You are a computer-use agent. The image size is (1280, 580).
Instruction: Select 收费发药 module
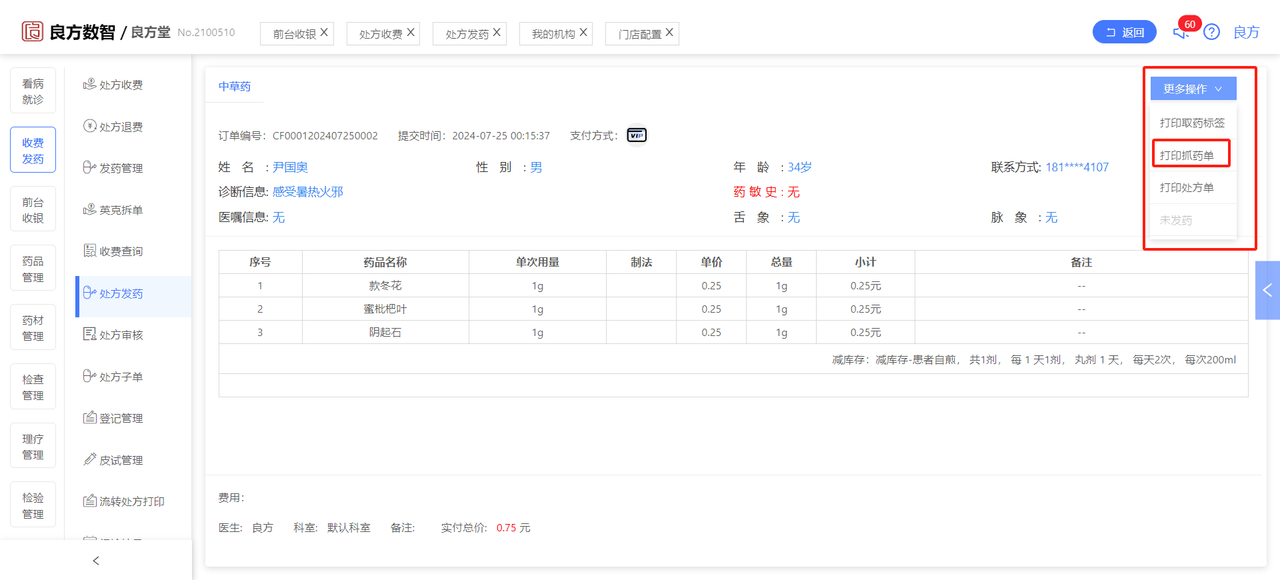[x=33, y=151]
